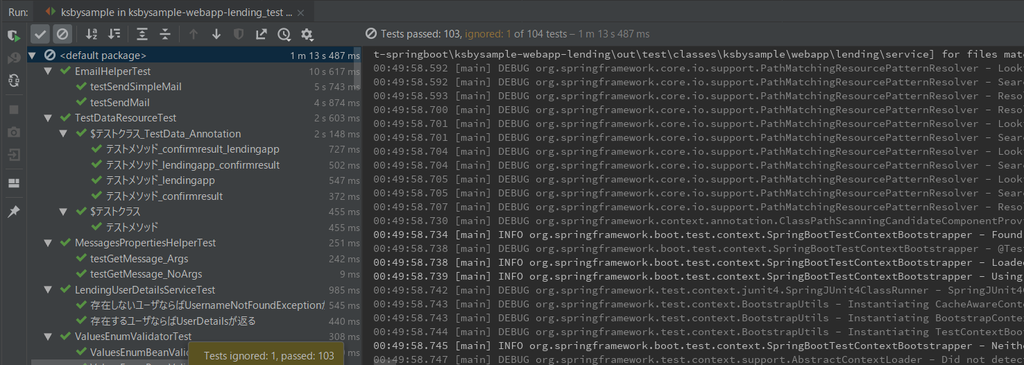1024x365 pixels.
Task: Select TestDataResourceTest class
Action: 125,118
